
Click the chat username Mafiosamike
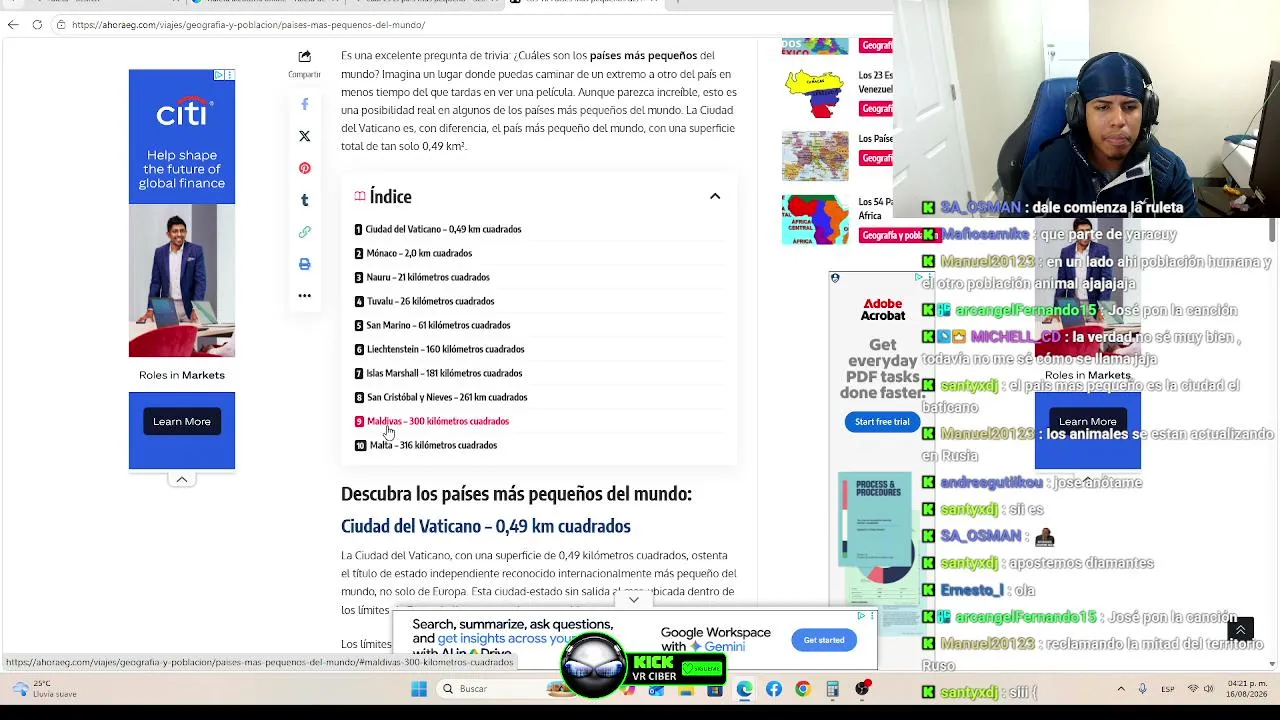coord(986,234)
